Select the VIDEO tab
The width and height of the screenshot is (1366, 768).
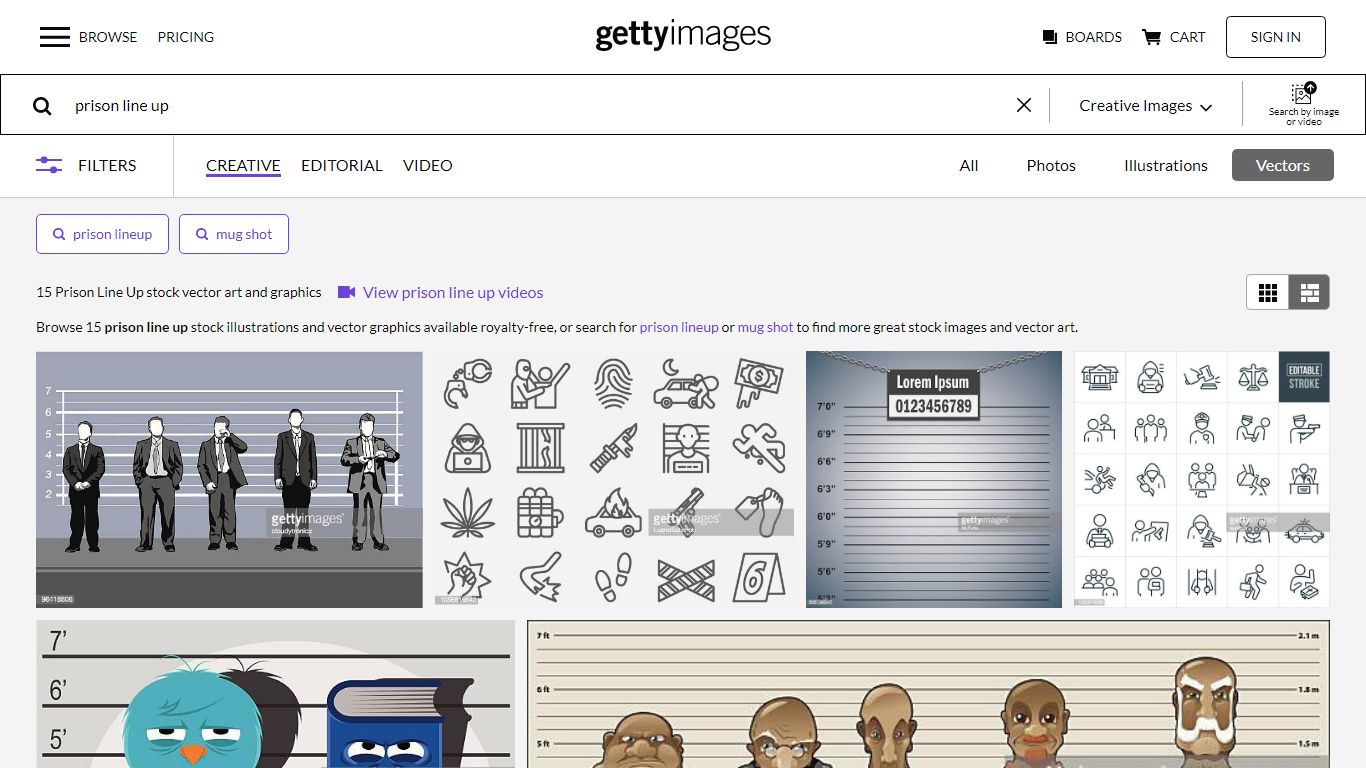tap(428, 166)
